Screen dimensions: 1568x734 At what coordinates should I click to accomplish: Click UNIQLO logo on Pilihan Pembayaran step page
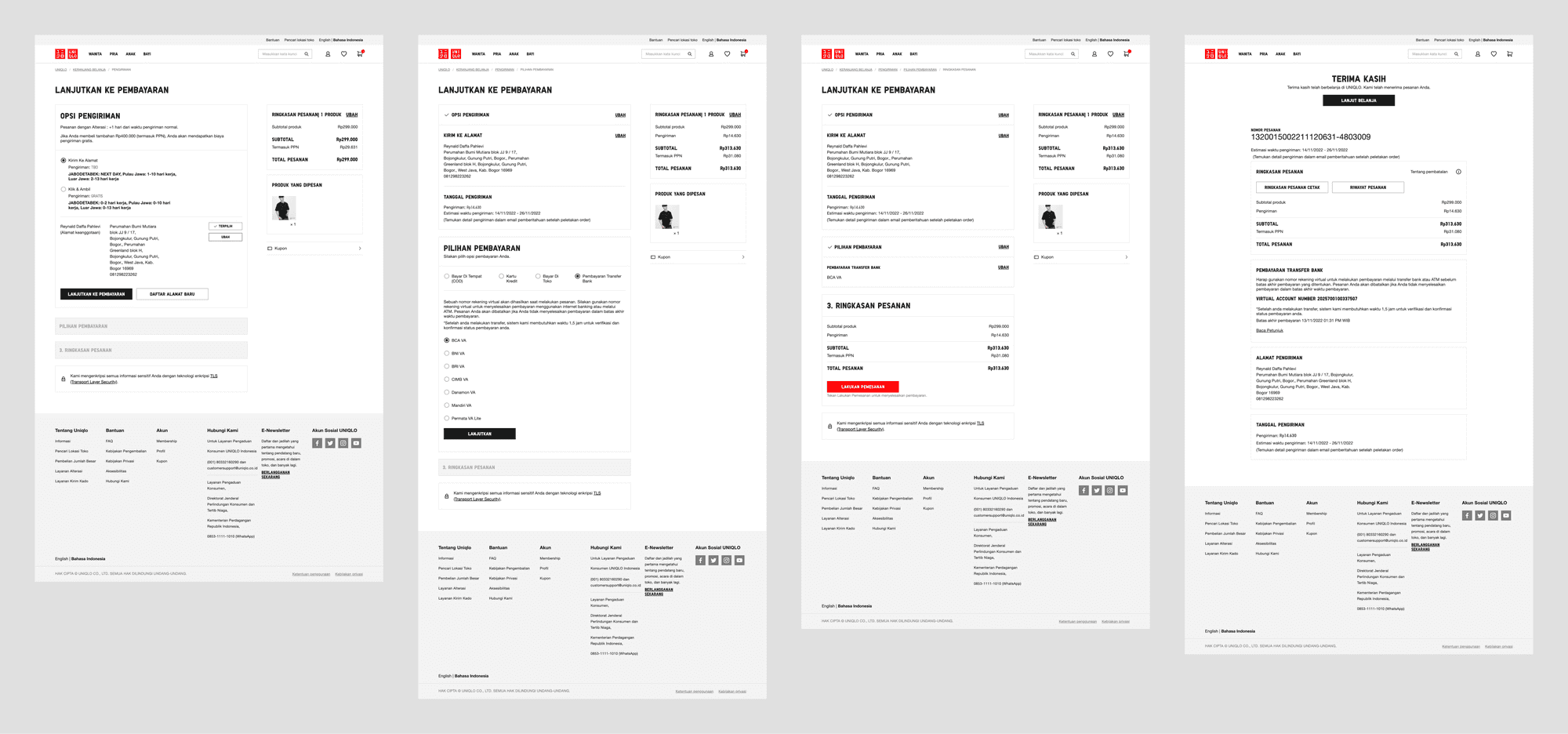[x=450, y=54]
